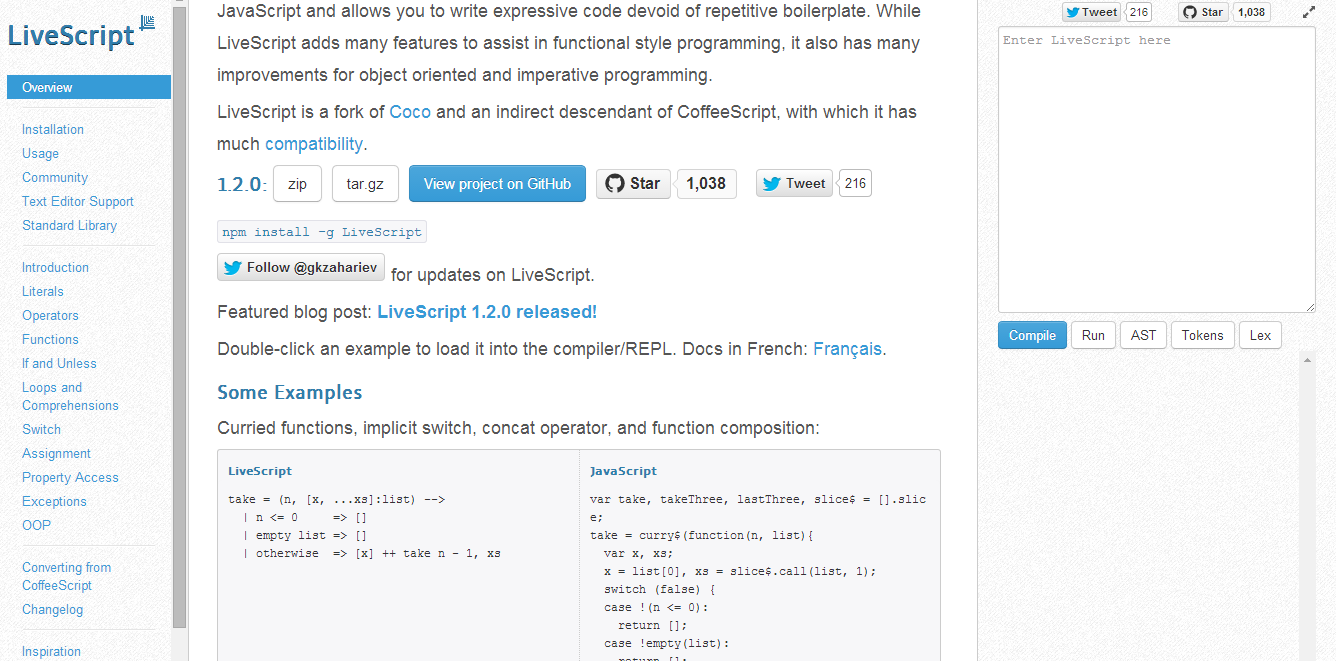Click the JavaScript compiled code block
This screenshot has height=661, width=1336.
coord(760,556)
